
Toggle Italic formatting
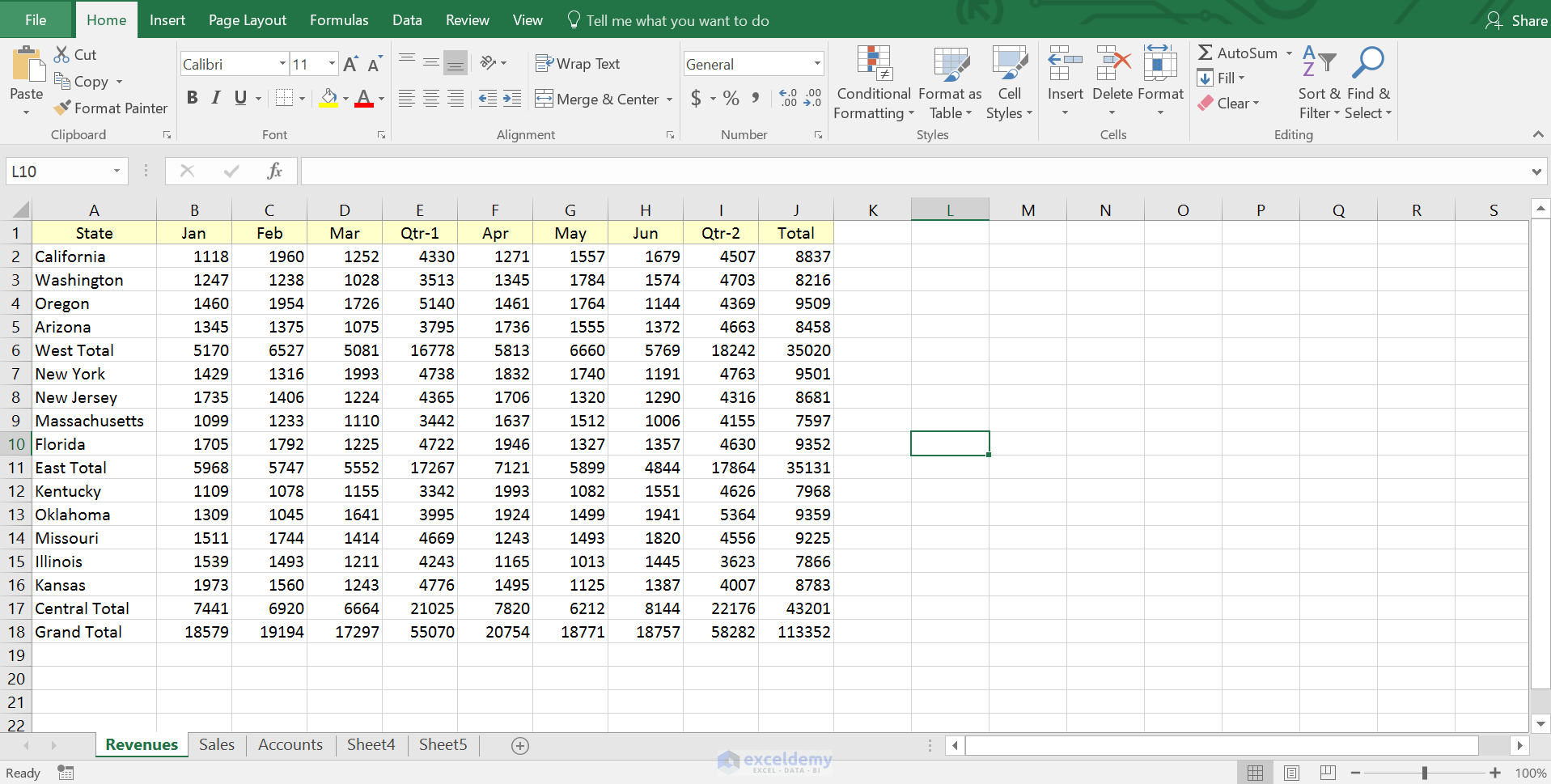pos(216,98)
